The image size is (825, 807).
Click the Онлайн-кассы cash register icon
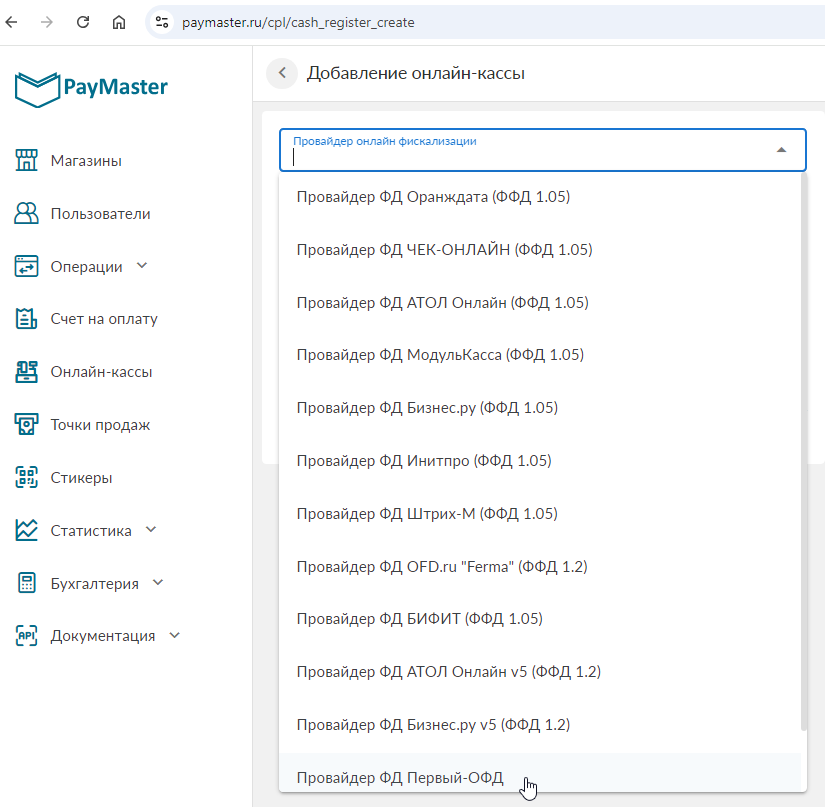(26, 372)
